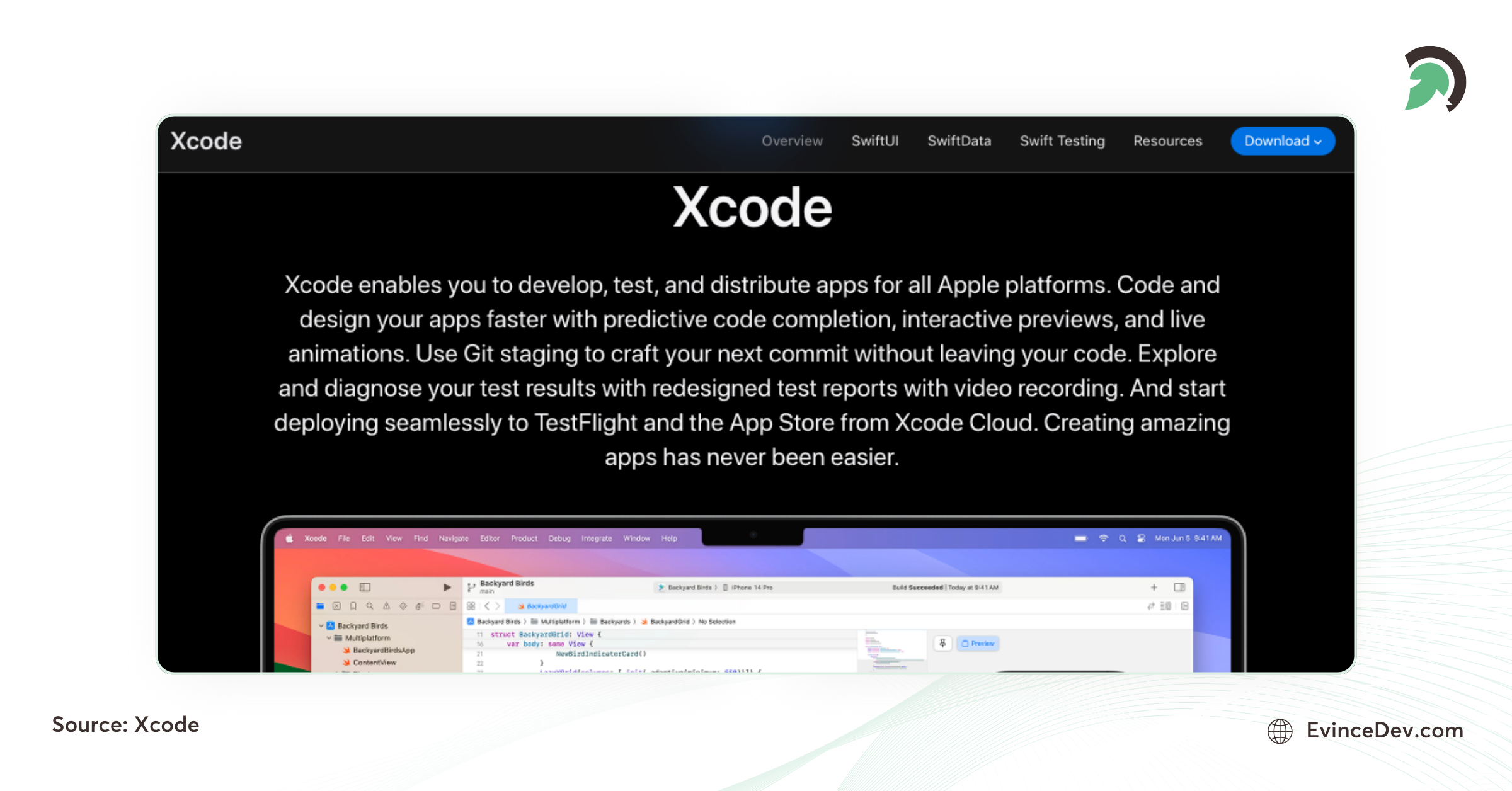
Task: Click Backyard Birds in the jump bar breadcrumb
Action: 498,622
